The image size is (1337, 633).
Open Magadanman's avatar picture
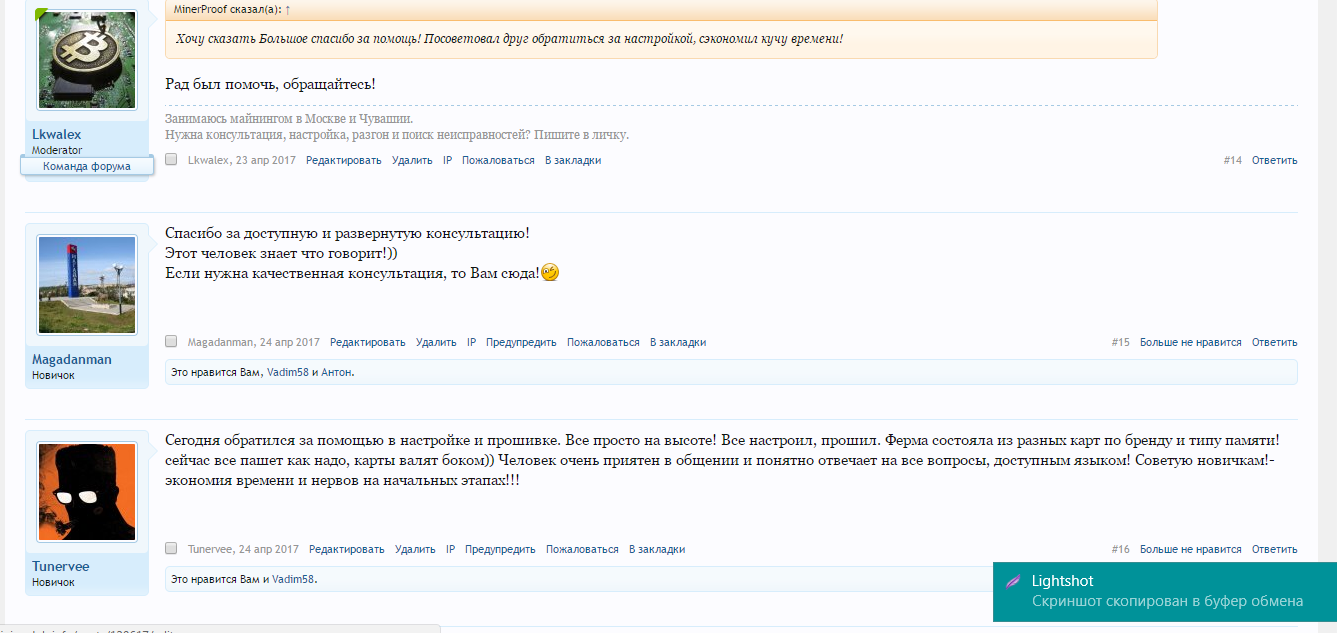pyautogui.click(x=86, y=285)
